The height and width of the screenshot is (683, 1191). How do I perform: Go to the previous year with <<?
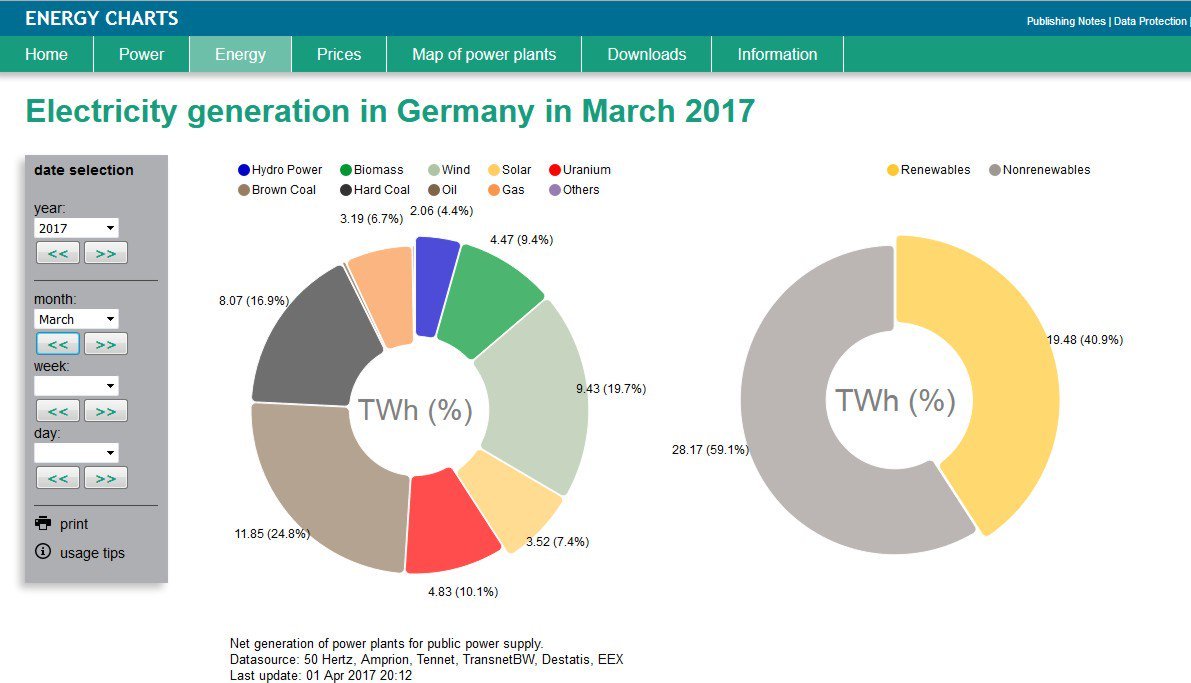click(x=58, y=253)
